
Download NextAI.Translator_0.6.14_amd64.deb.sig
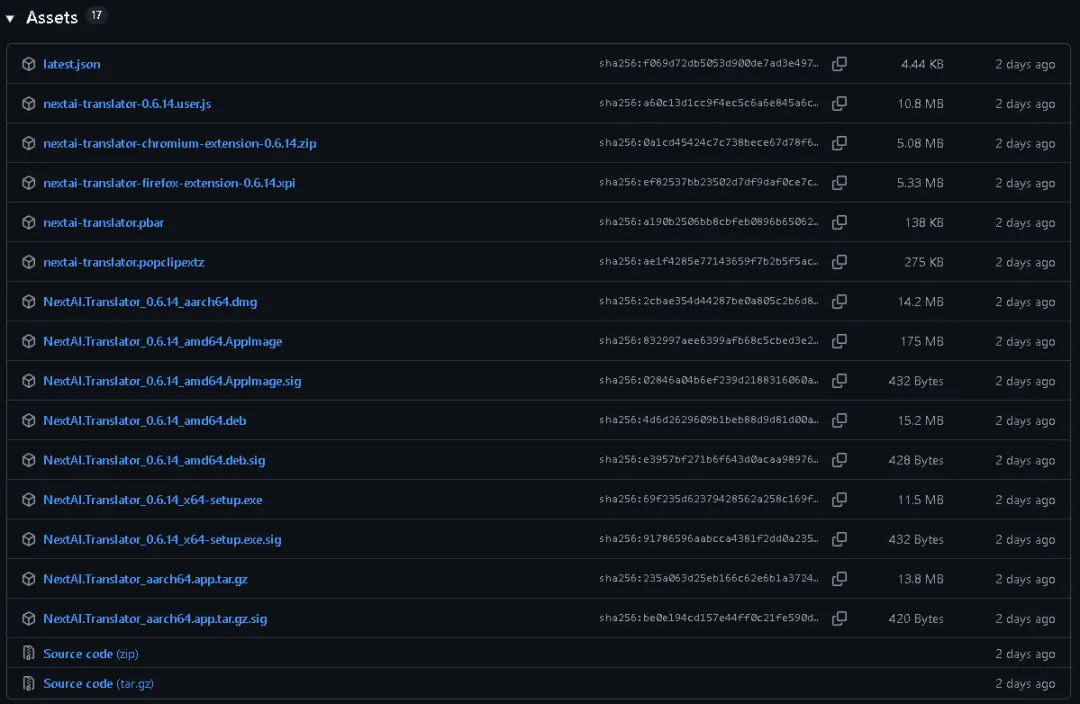coord(154,460)
